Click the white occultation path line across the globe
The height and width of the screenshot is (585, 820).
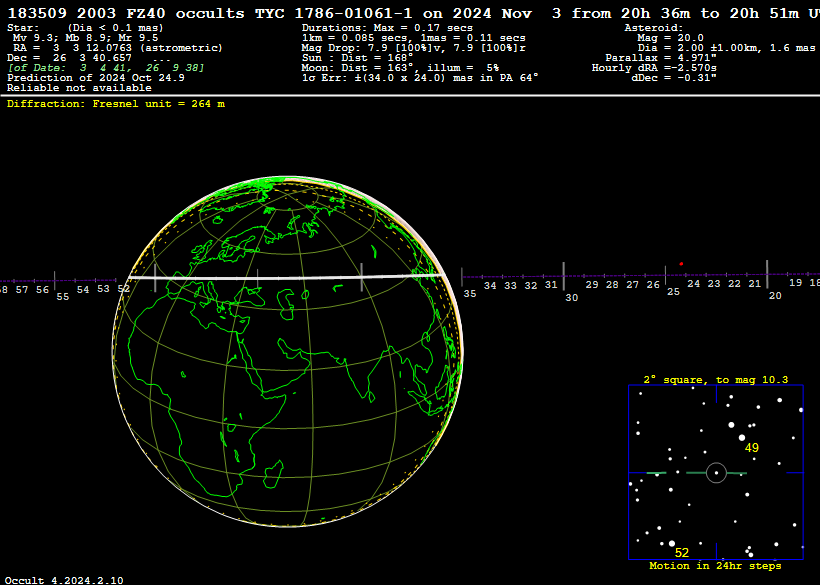[x=287, y=277]
